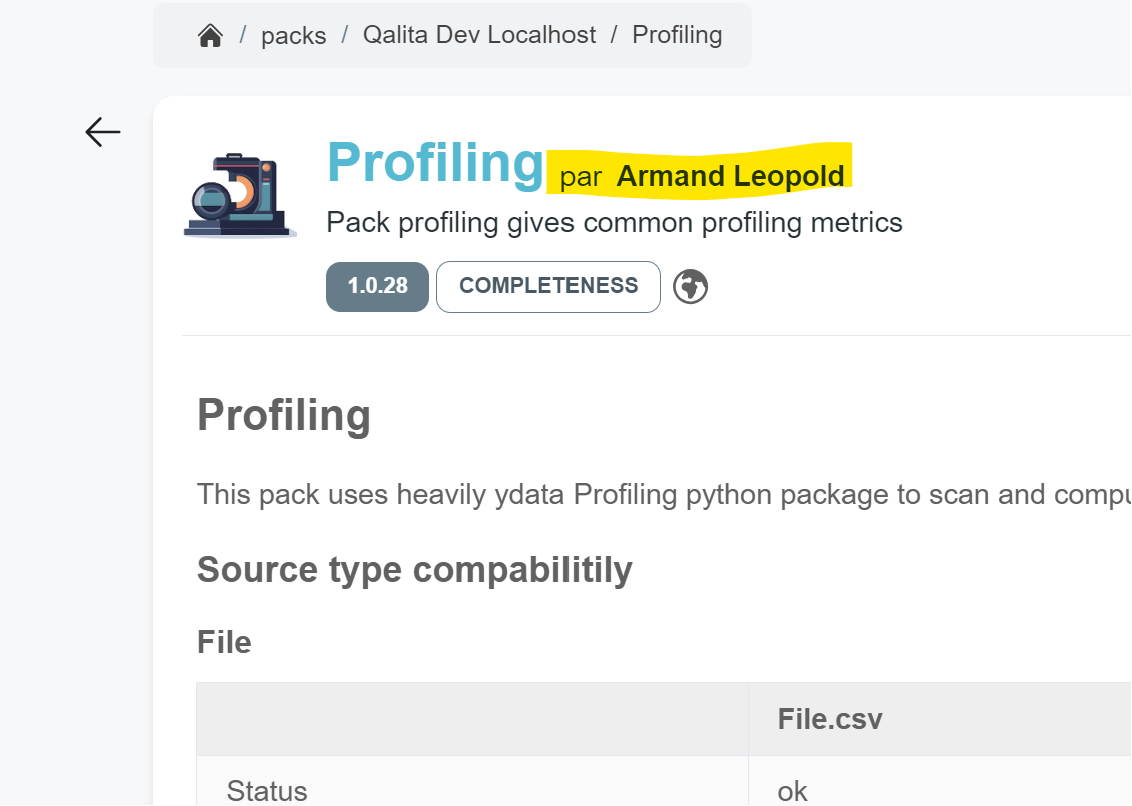1132x806 pixels.
Task: Click the 1.0.28 version badge
Action: click(377, 286)
